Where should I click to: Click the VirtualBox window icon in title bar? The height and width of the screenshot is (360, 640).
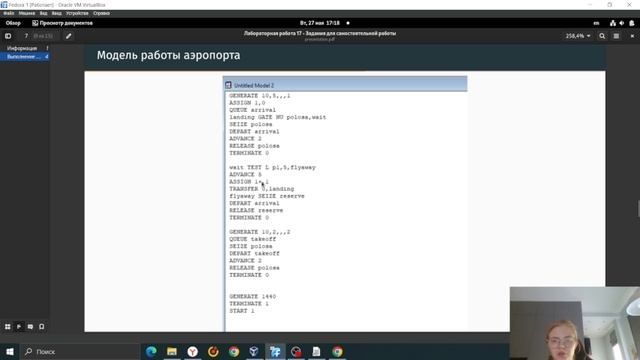click(x=4, y=5)
